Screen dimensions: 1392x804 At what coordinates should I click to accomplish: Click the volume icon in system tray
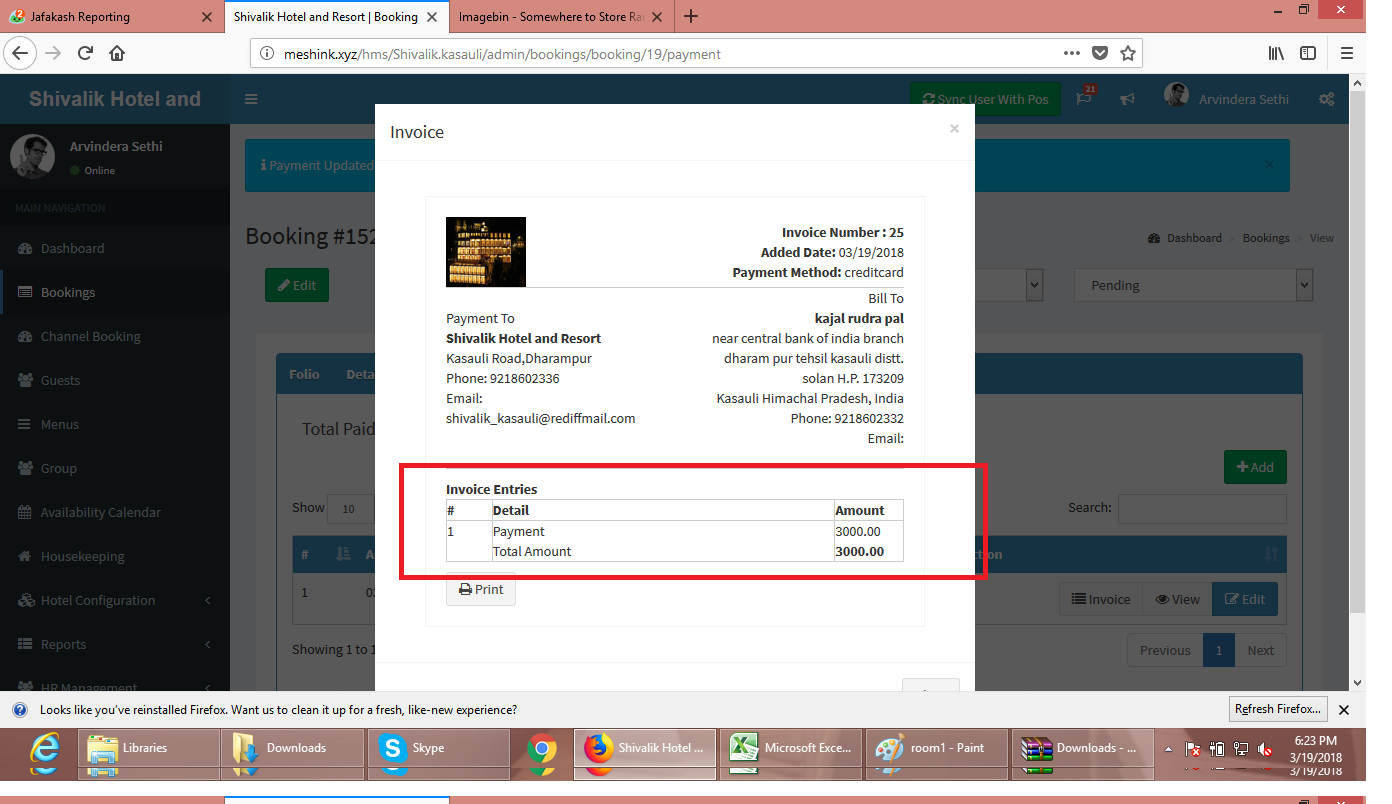(1266, 748)
